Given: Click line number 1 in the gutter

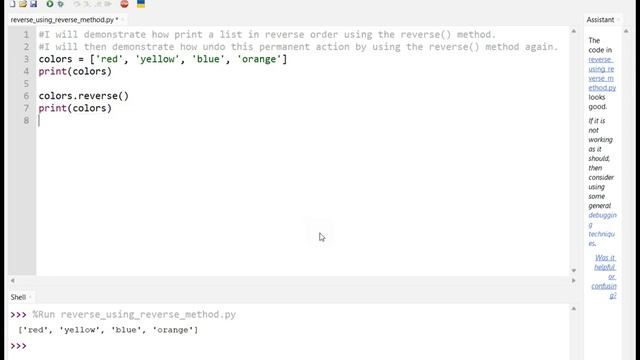Looking at the screenshot, I should (x=27, y=35).
